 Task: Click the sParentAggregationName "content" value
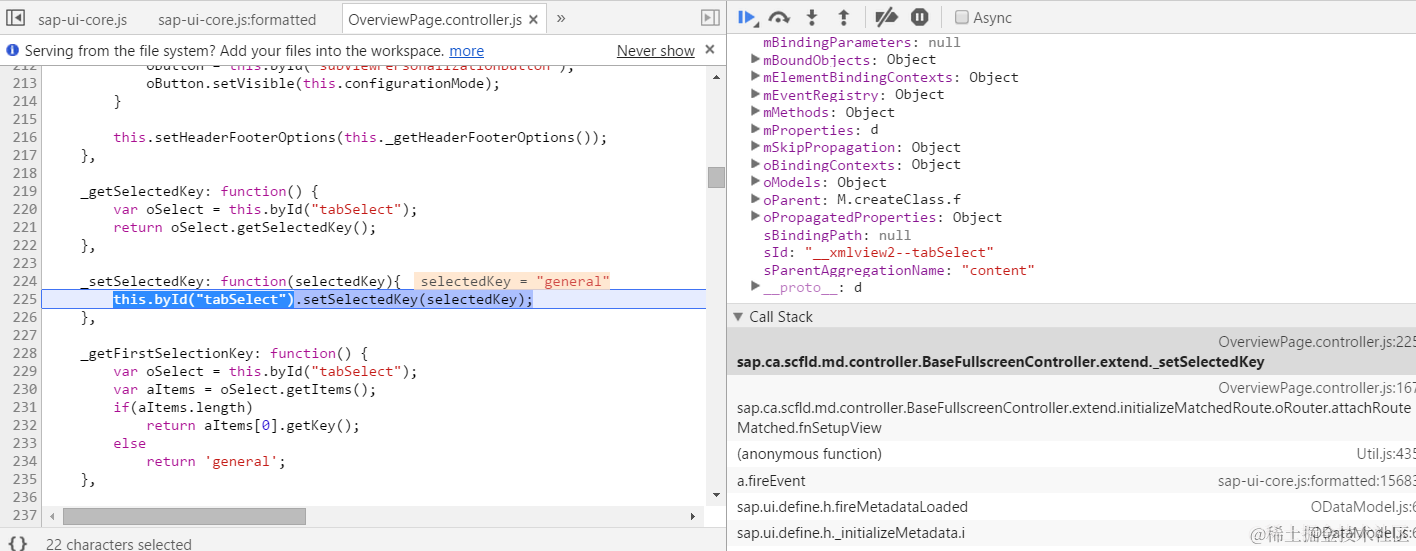click(998, 270)
